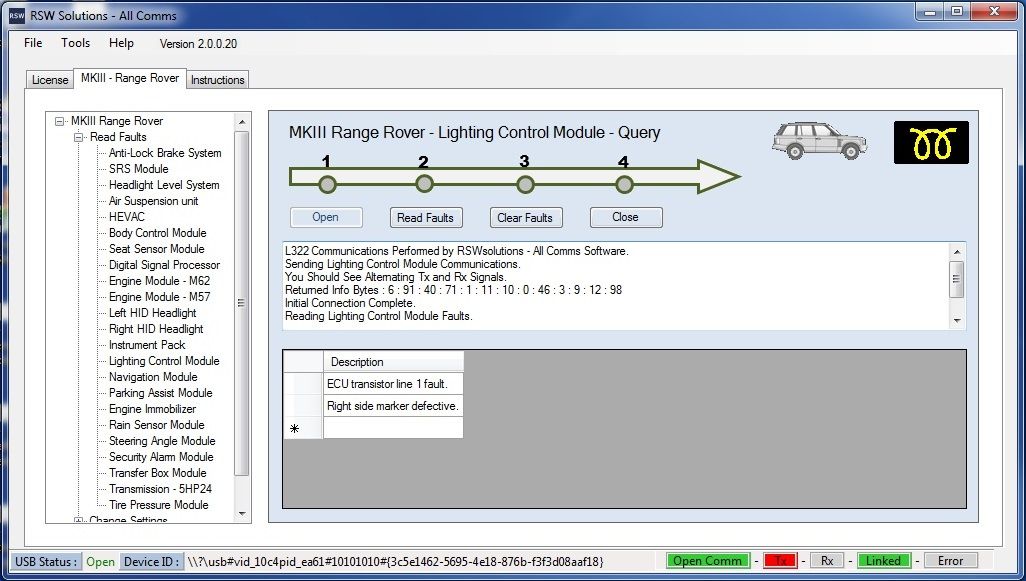The width and height of the screenshot is (1026, 581).
Task: Select Headlight Level System tree item
Action: point(164,185)
